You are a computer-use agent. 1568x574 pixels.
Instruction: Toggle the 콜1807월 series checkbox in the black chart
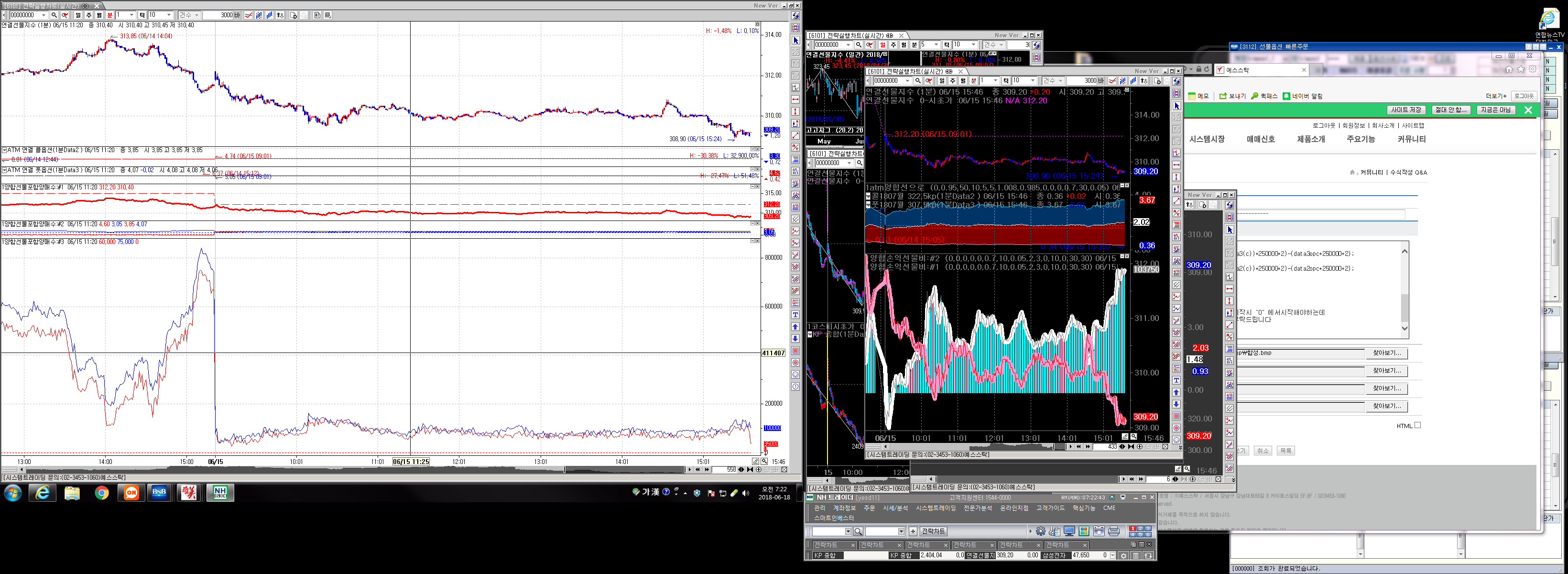868,197
